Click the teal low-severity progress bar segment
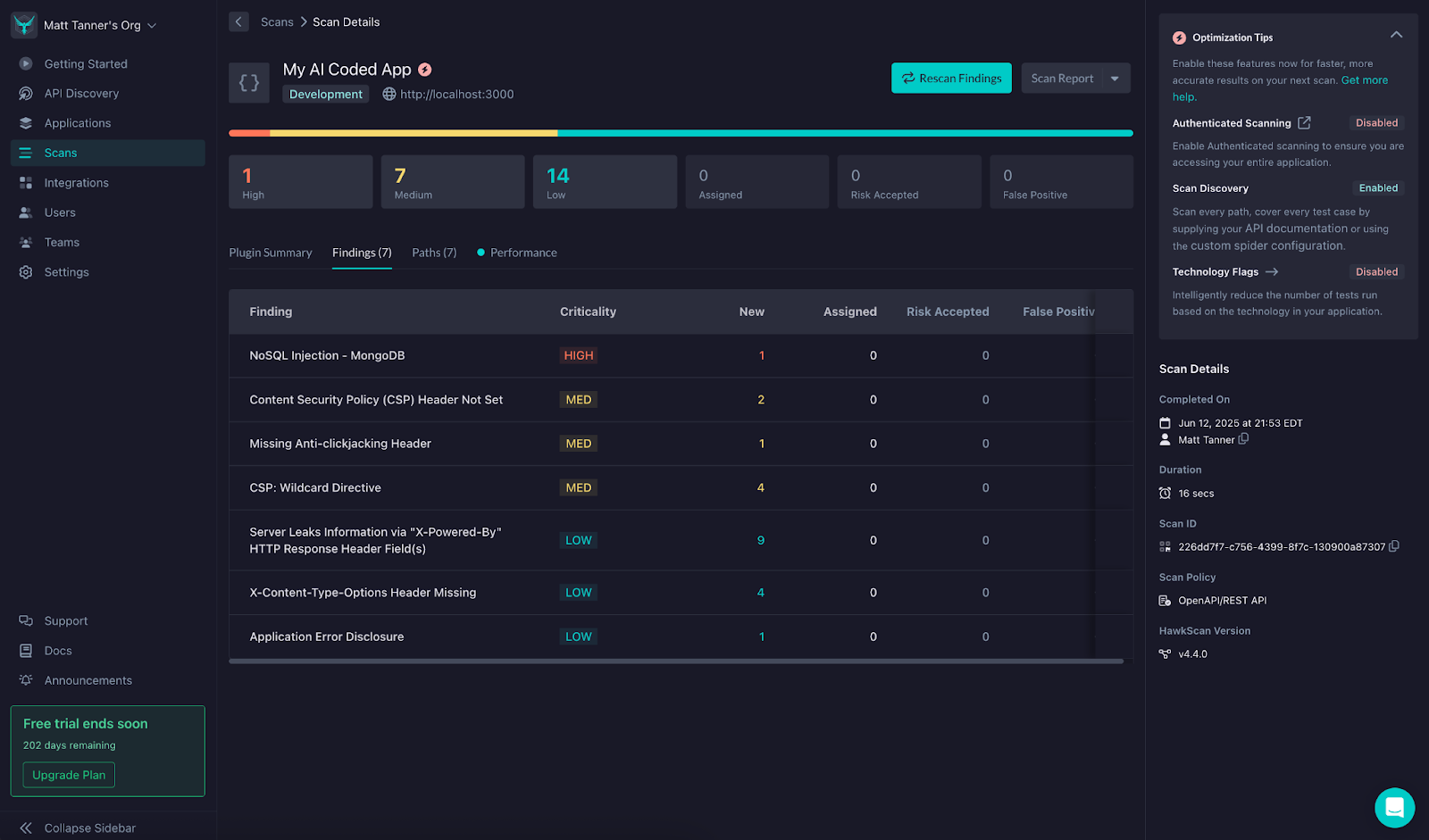 coord(846,133)
